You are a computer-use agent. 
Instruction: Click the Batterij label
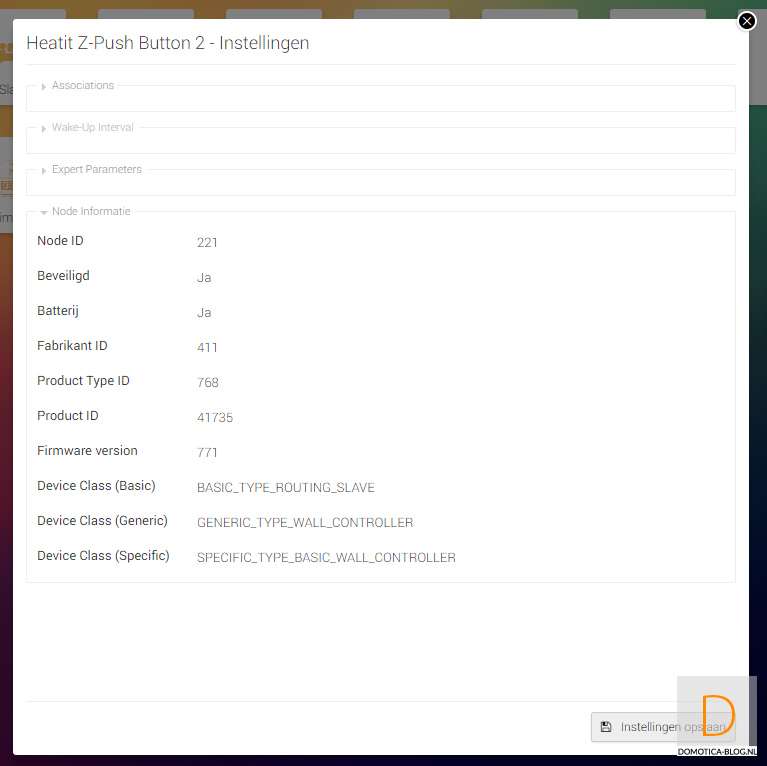tap(58, 311)
